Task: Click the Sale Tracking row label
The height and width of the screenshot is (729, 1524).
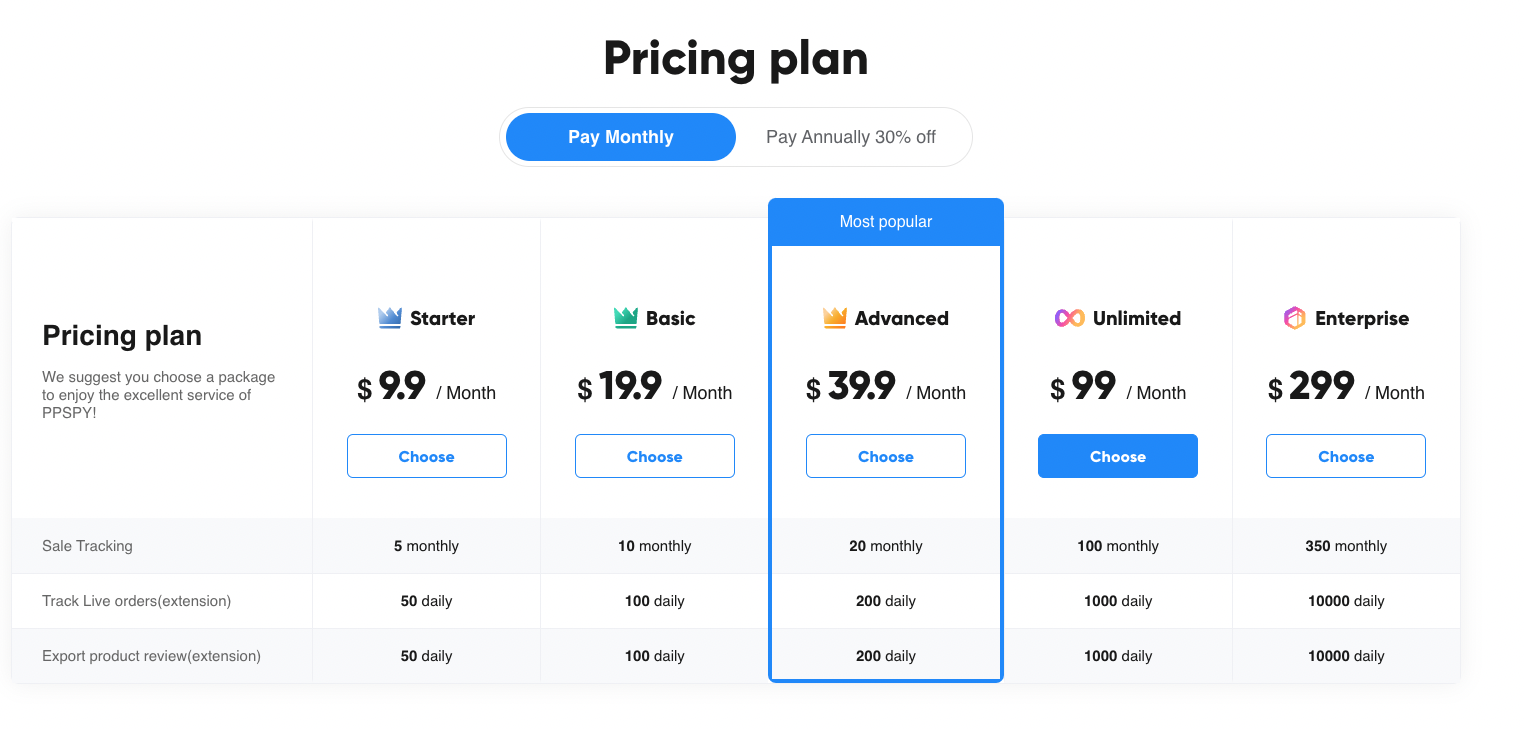Action: coord(87,546)
